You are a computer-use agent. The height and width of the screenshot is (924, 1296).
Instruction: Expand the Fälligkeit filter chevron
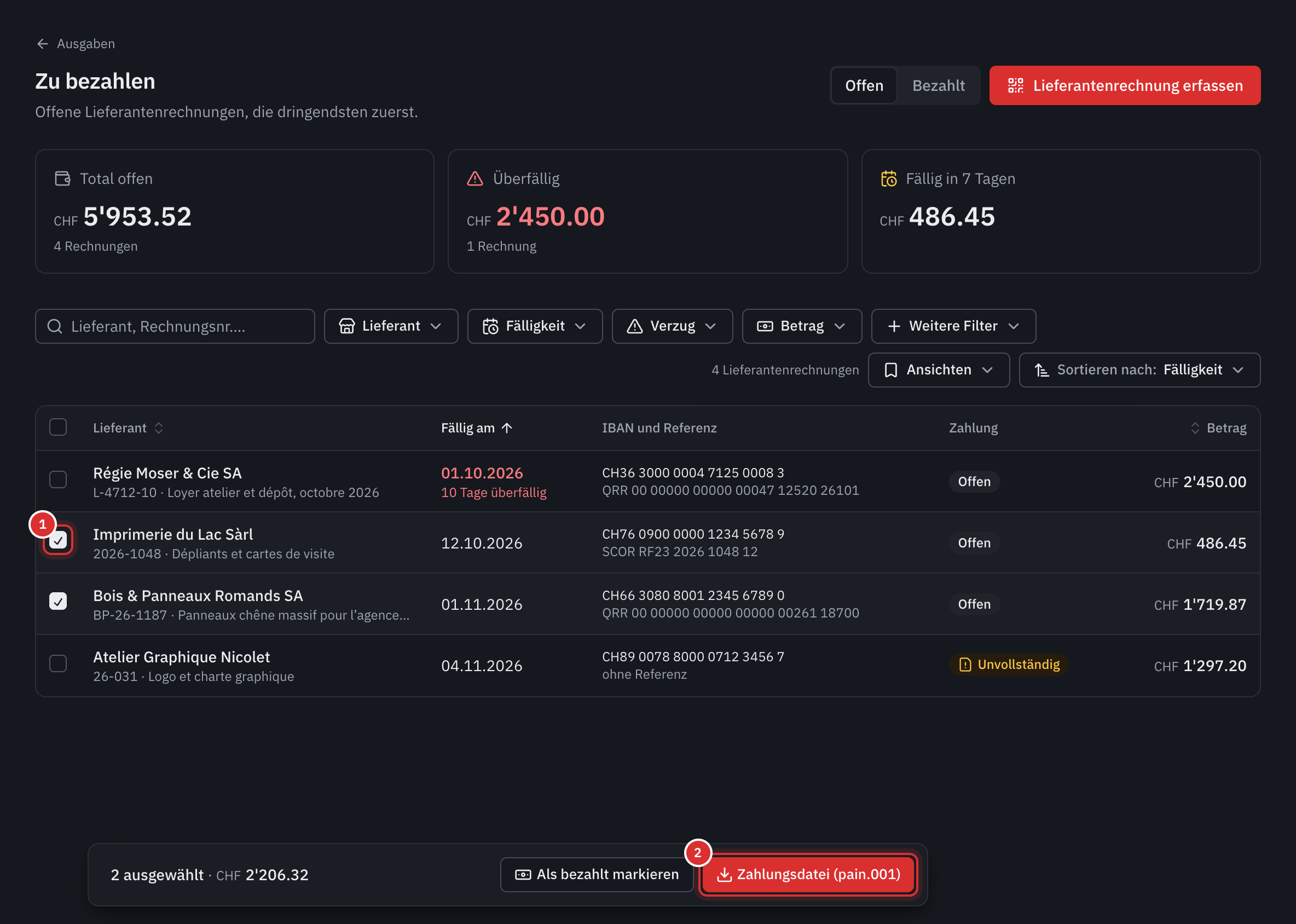pyautogui.click(x=580, y=326)
